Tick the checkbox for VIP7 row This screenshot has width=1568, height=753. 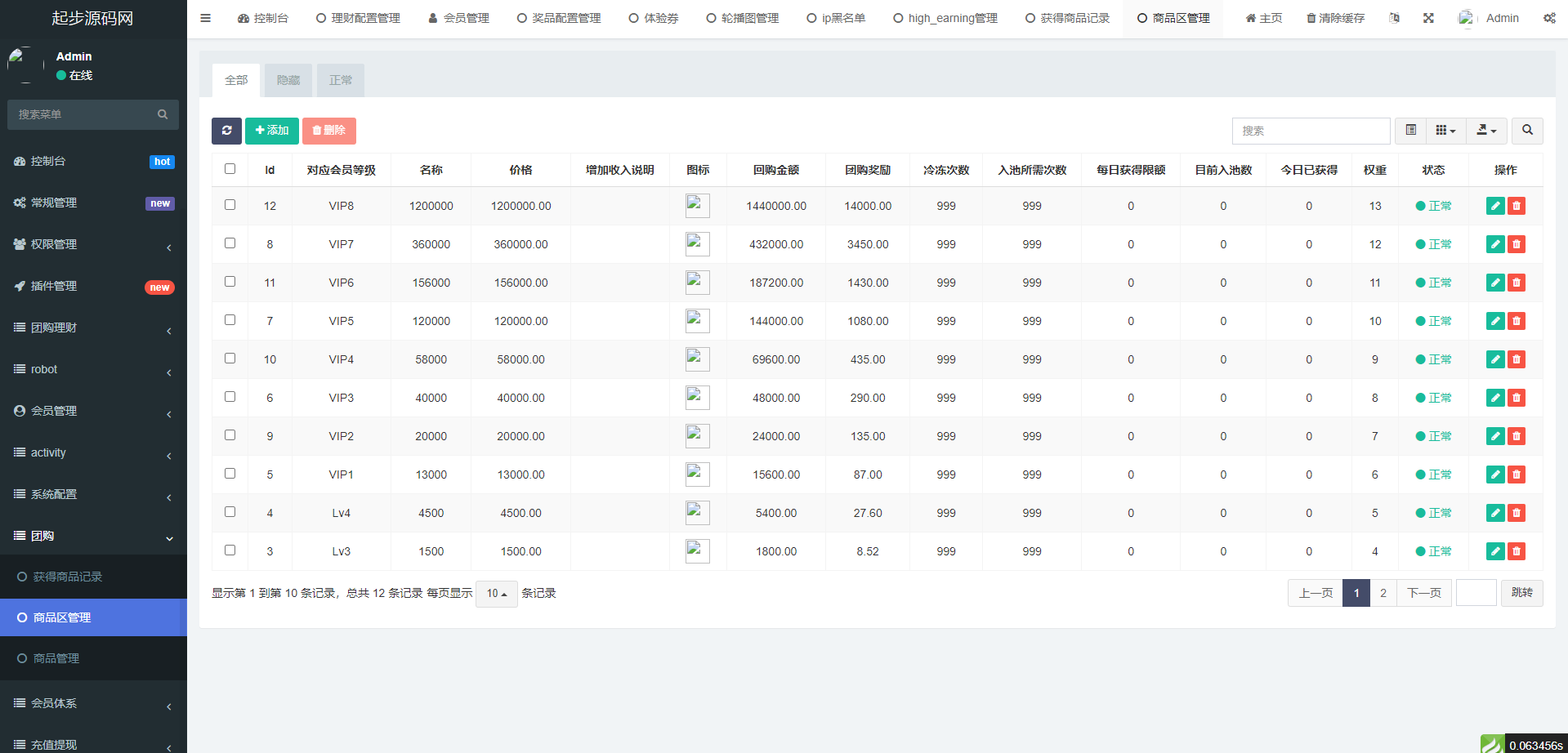(x=230, y=243)
